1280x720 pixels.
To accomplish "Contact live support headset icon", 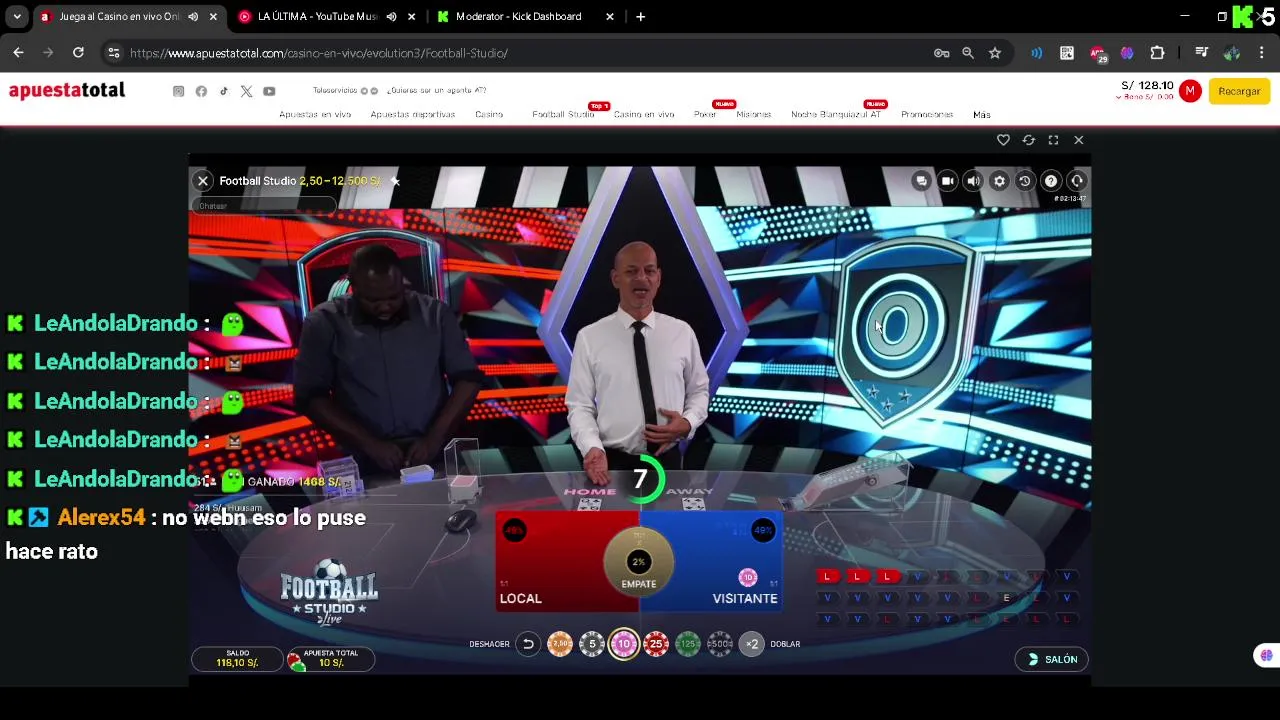I will coord(1077,181).
